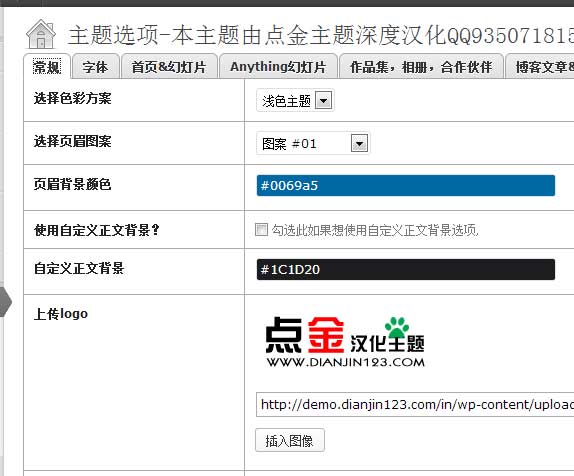Click the arrow button of the 选择色彩方案 dropdown
Viewport: 574px width, 476px height.
pos(324,100)
